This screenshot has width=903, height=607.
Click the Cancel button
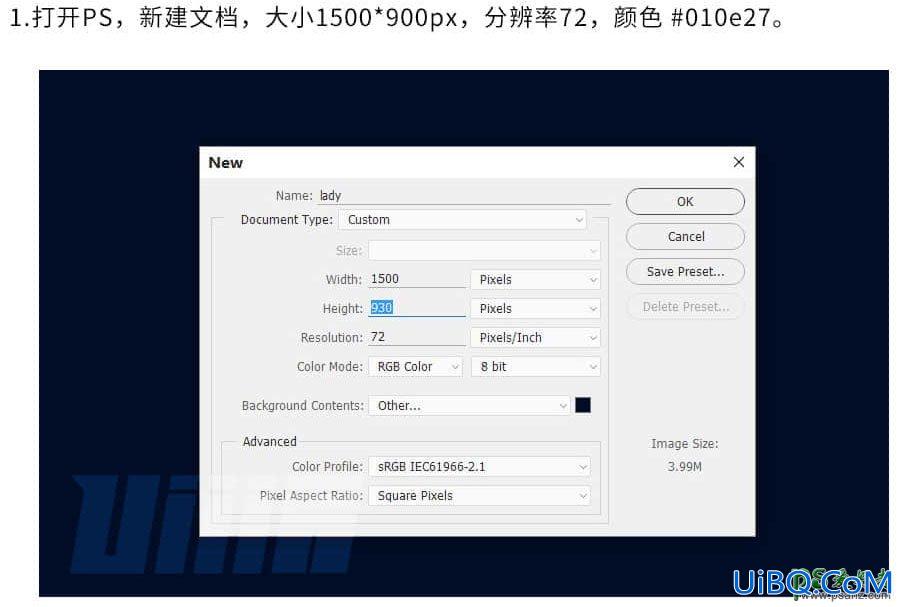click(x=685, y=237)
